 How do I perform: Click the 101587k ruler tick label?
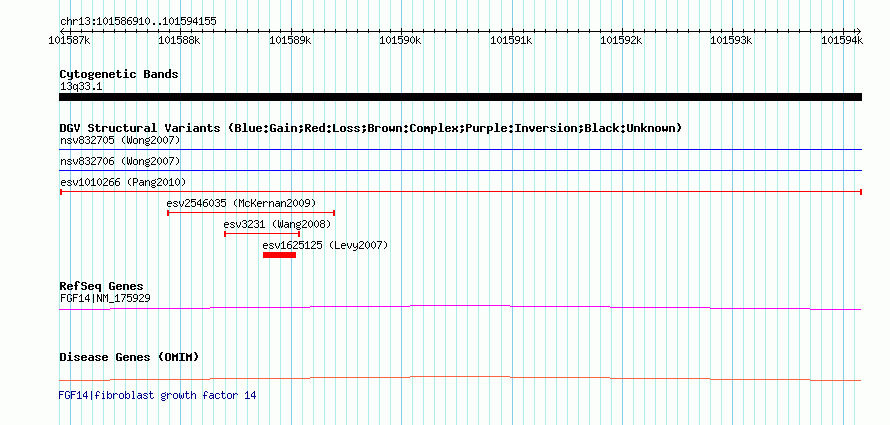[70, 40]
